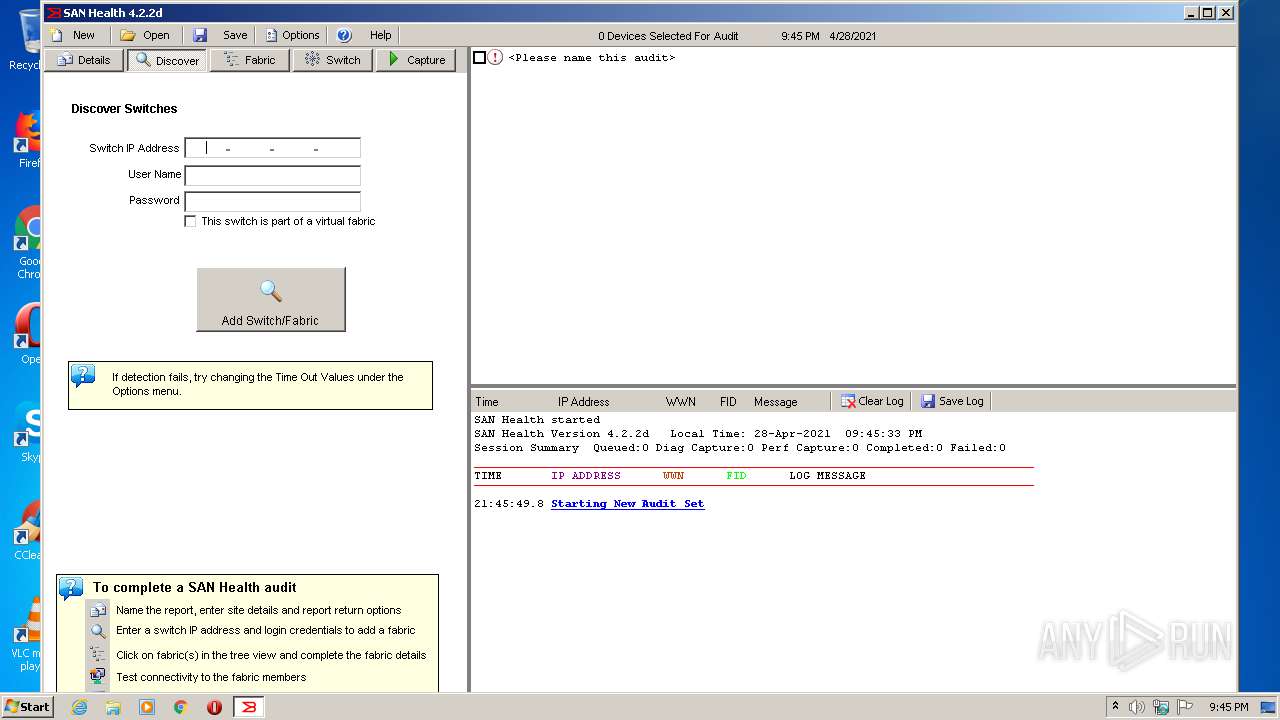The height and width of the screenshot is (720, 1280).
Task: Switch to the Details tab
Action: coord(84,60)
